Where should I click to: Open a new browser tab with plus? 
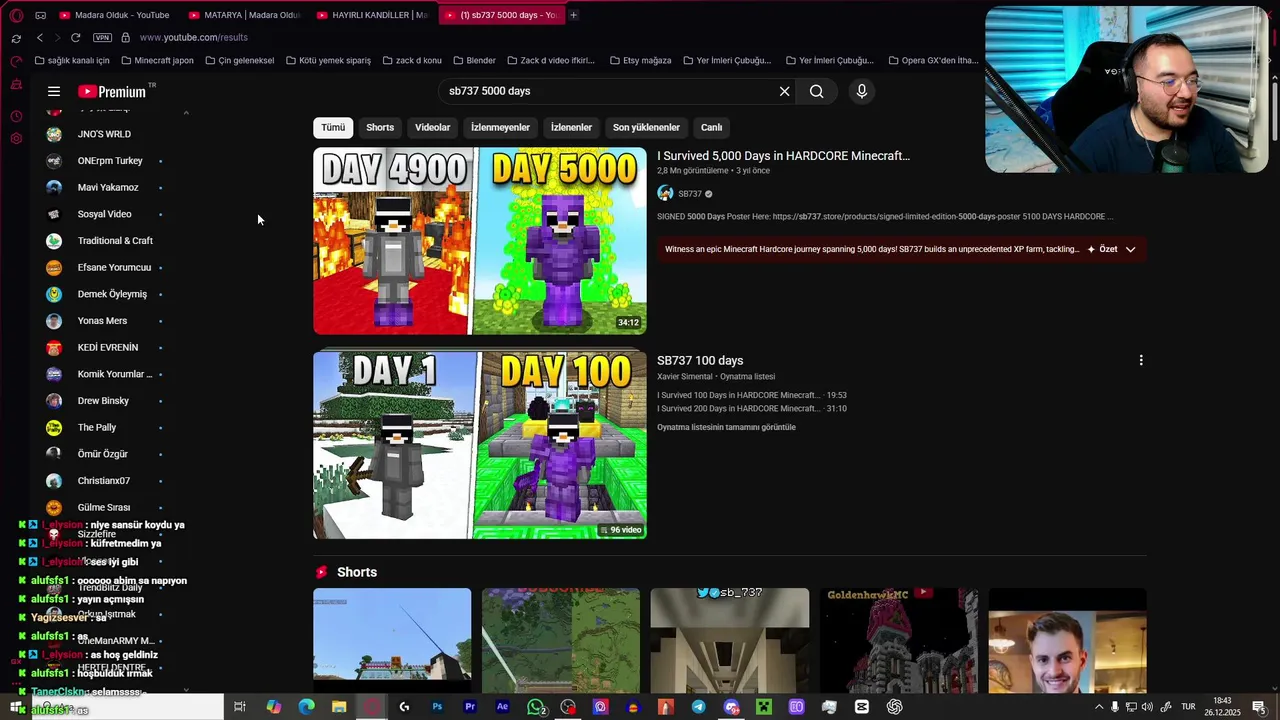573,15
